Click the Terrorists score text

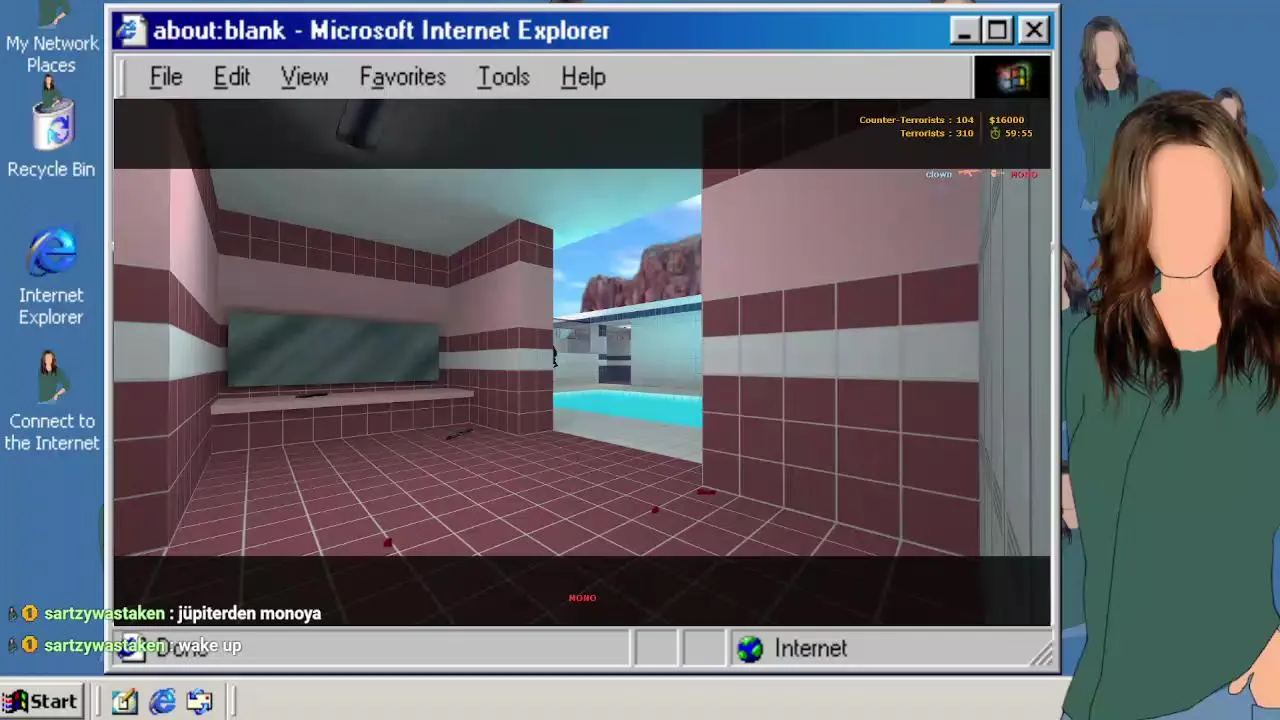(937, 133)
